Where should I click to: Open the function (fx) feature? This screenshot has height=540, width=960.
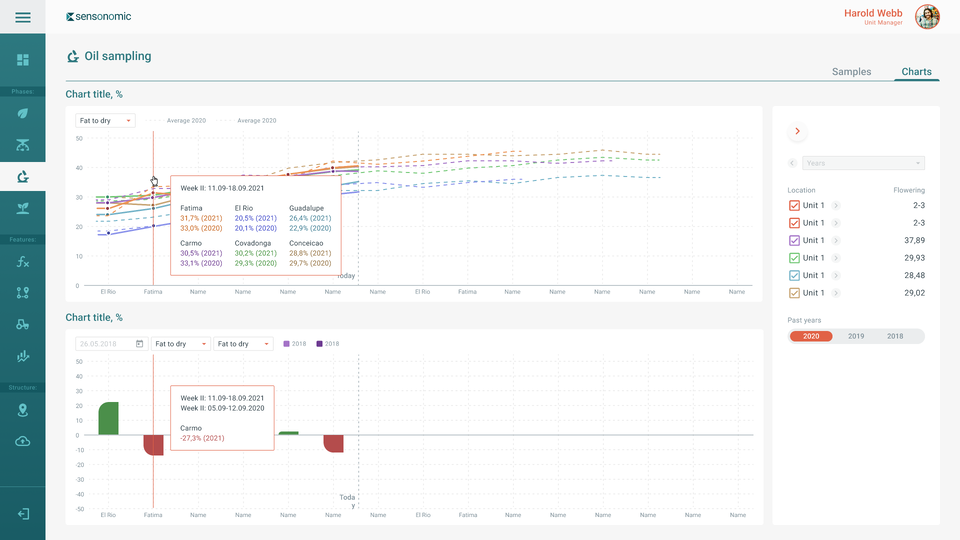click(x=22, y=262)
